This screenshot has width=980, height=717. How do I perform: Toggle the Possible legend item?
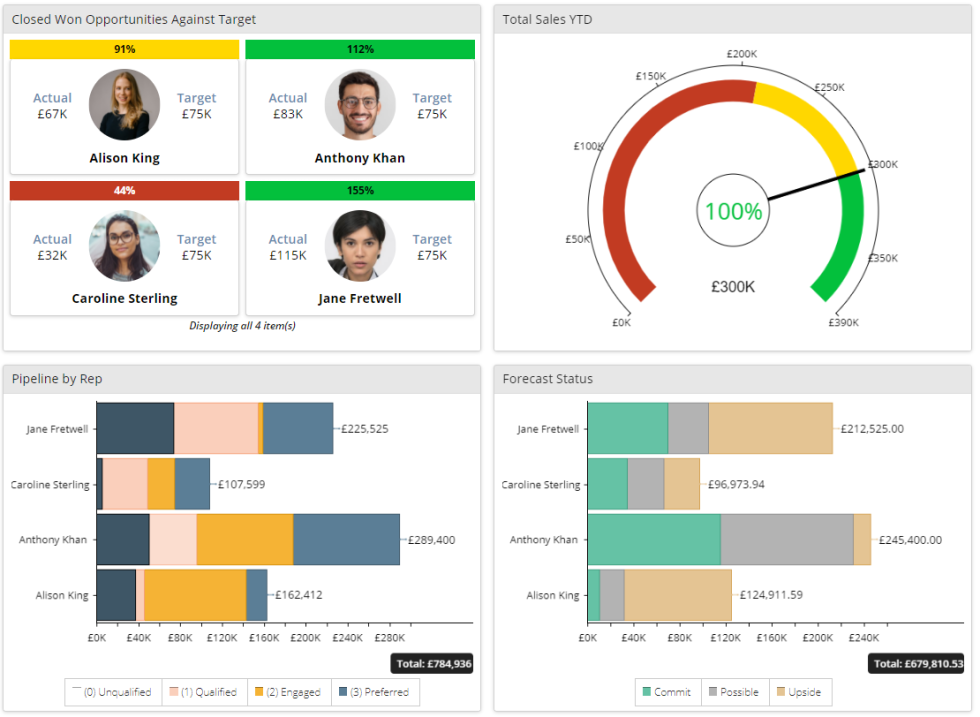[x=733, y=692]
